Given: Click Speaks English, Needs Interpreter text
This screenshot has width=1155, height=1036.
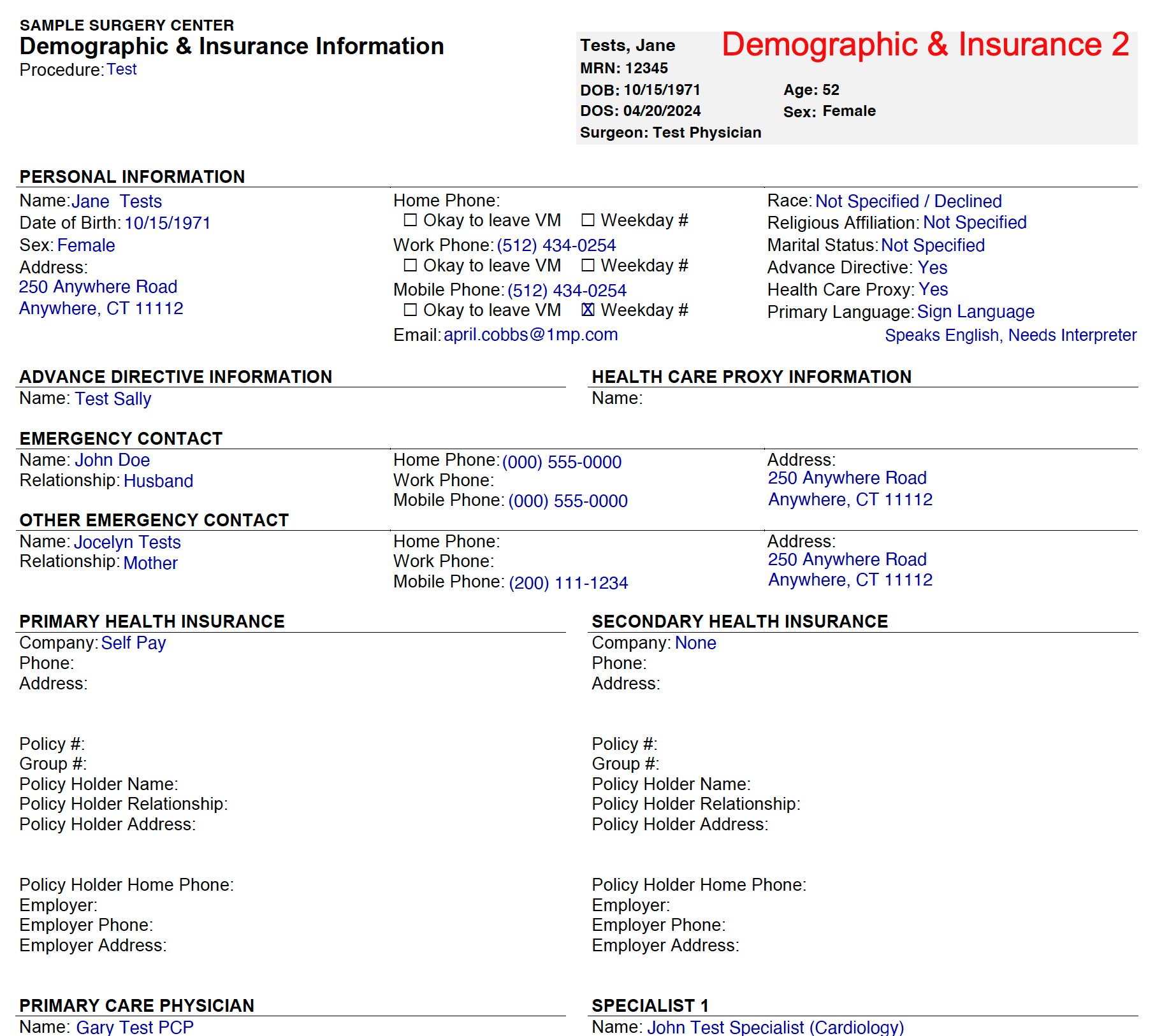Looking at the screenshot, I should pos(1010,335).
